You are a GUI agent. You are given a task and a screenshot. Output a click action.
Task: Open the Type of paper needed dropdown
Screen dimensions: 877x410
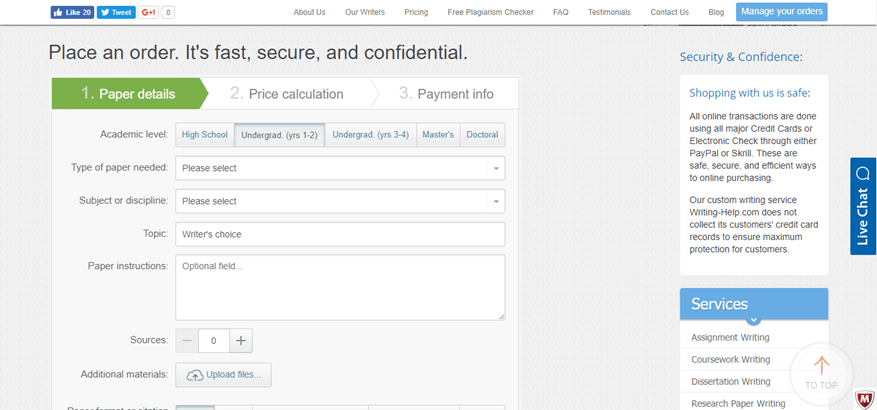tap(340, 168)
